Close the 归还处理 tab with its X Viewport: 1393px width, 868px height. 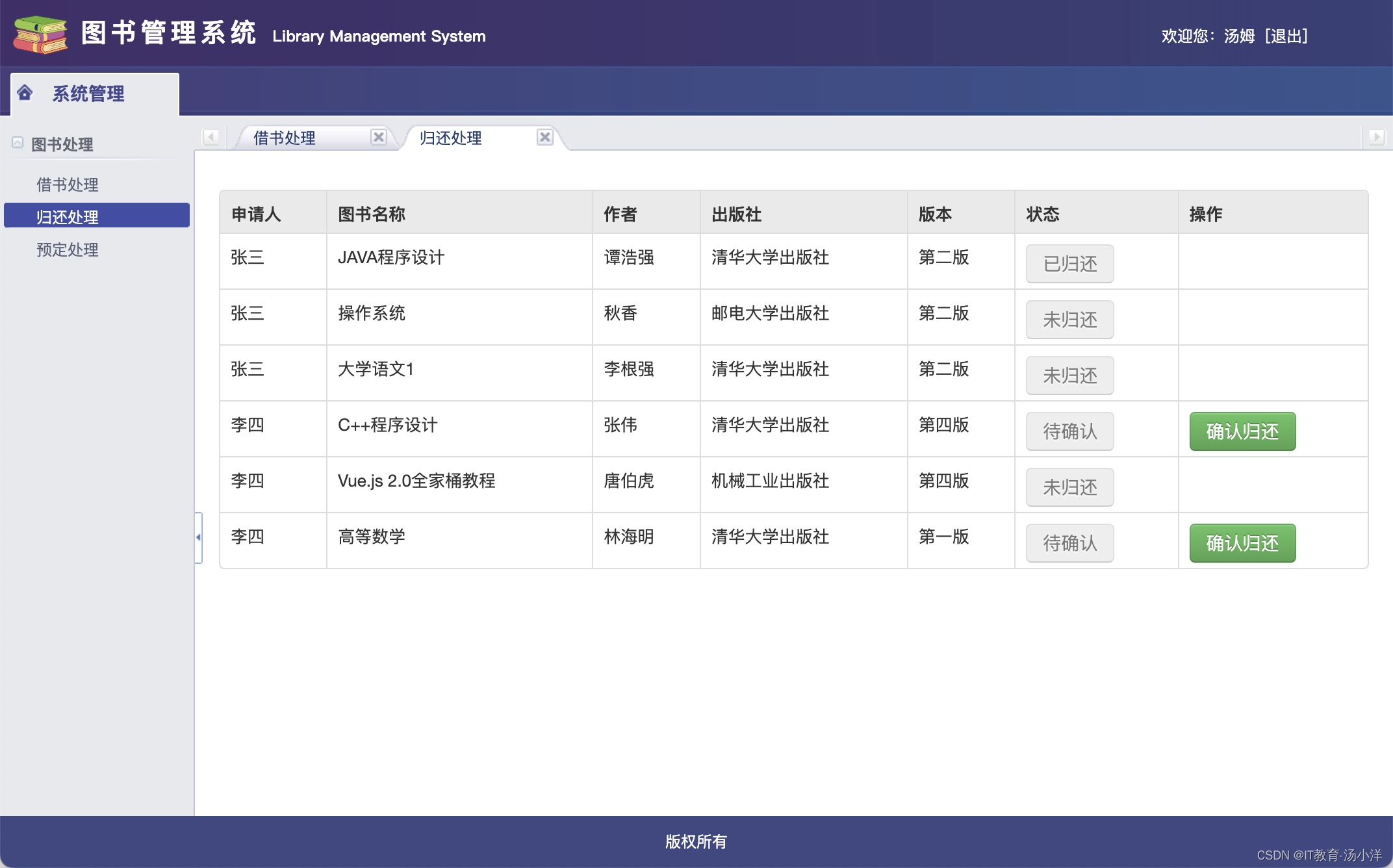click(x=545, y=137)
